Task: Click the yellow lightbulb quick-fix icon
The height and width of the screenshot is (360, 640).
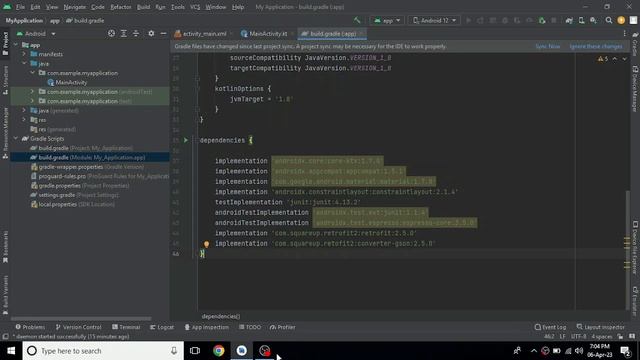Action: 207,244
